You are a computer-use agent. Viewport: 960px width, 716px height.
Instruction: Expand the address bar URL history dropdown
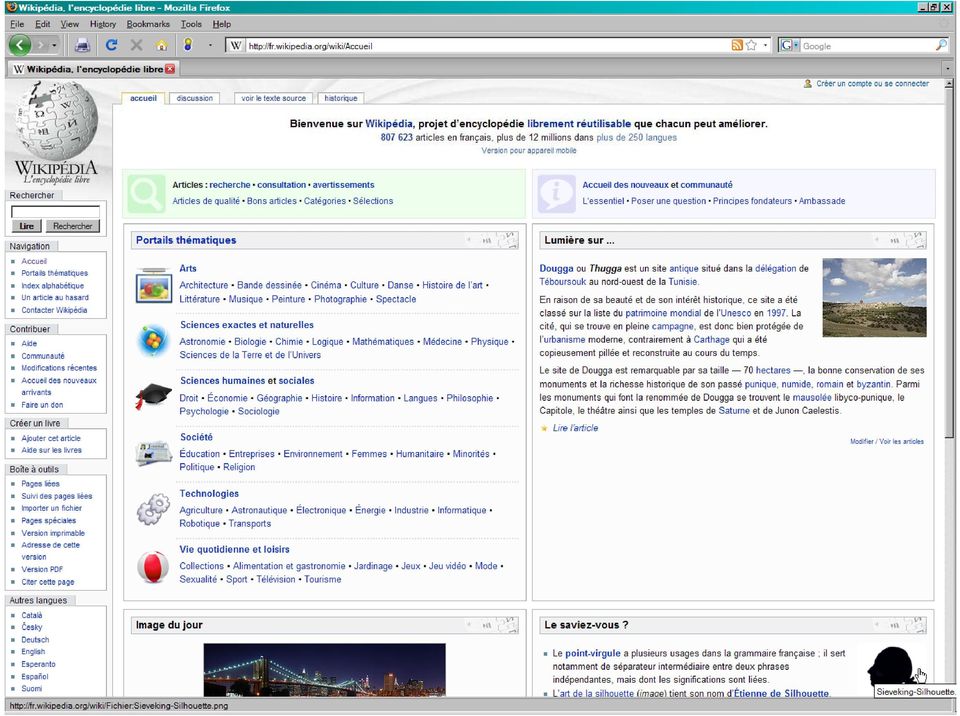pyautogui.click(x=765, y=45)
